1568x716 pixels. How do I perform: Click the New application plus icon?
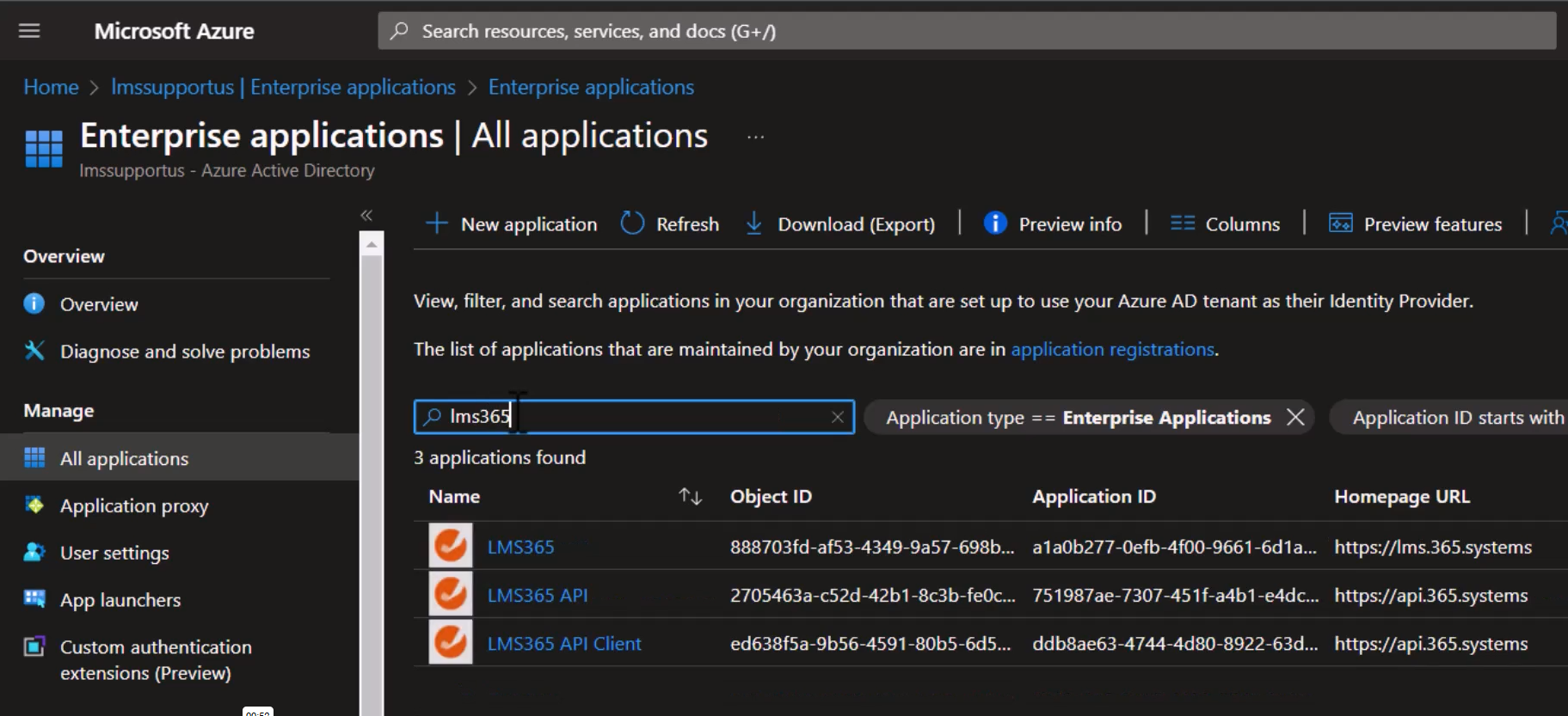(437, 223)
